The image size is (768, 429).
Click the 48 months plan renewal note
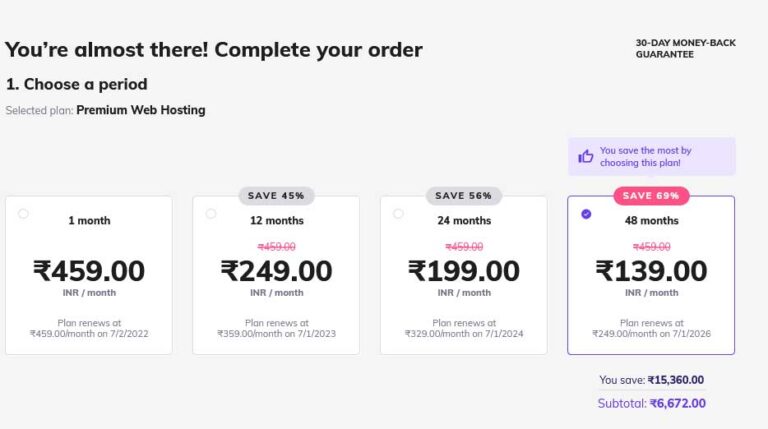(651, 328)
